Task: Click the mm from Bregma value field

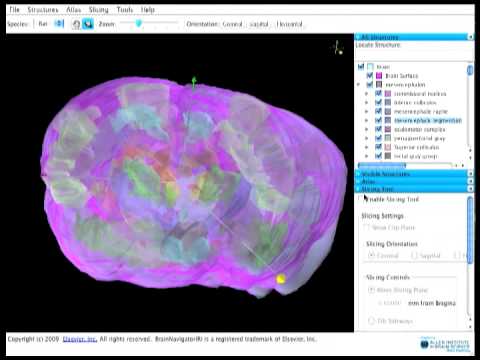Action: [x=391, y=303]
